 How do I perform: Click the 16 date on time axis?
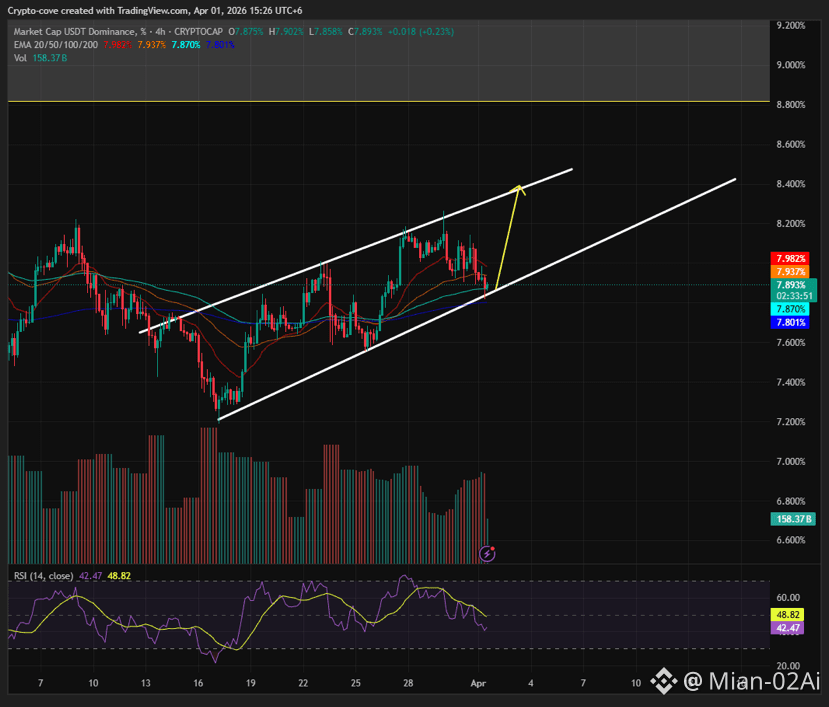pyautogui.click(x=198, y=683)
